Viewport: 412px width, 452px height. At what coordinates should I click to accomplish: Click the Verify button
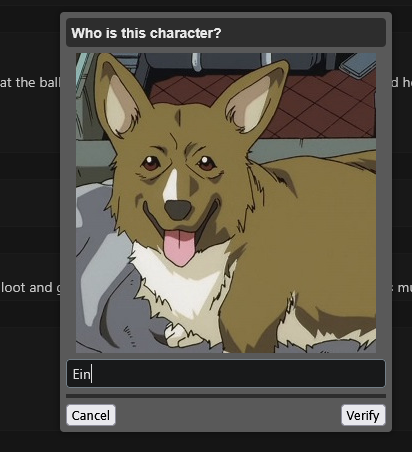(363, 415)
